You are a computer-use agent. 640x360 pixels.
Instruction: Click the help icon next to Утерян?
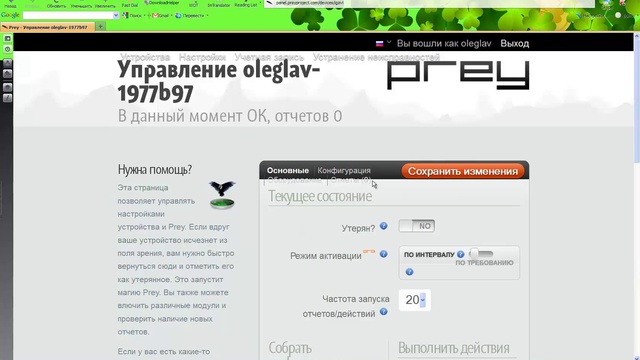tap(383, 226)
